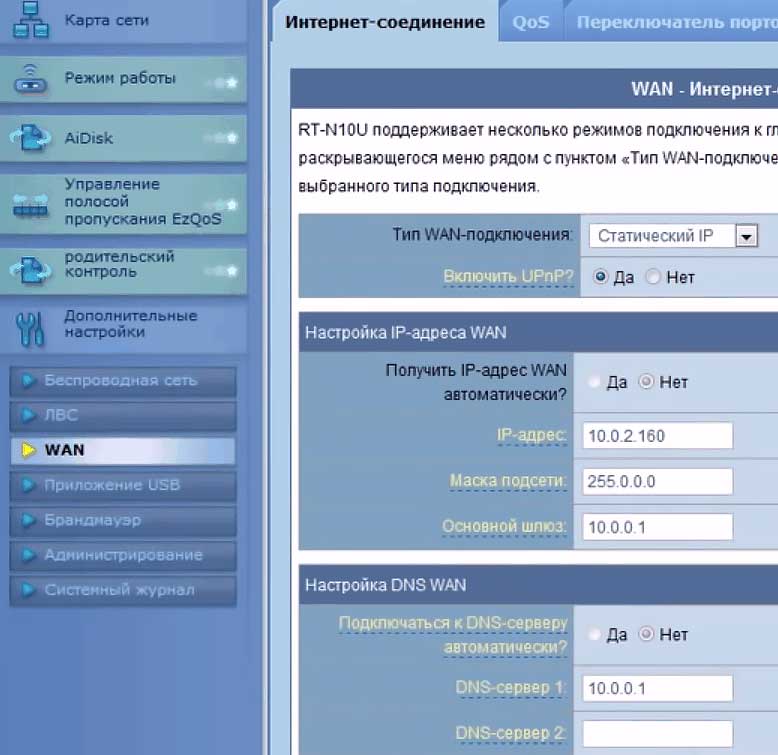Click the star icon on AiDisk
Image resolution: width=778 pixels, height=755 pixels.
pyautogui.click(x=231, y=138)
